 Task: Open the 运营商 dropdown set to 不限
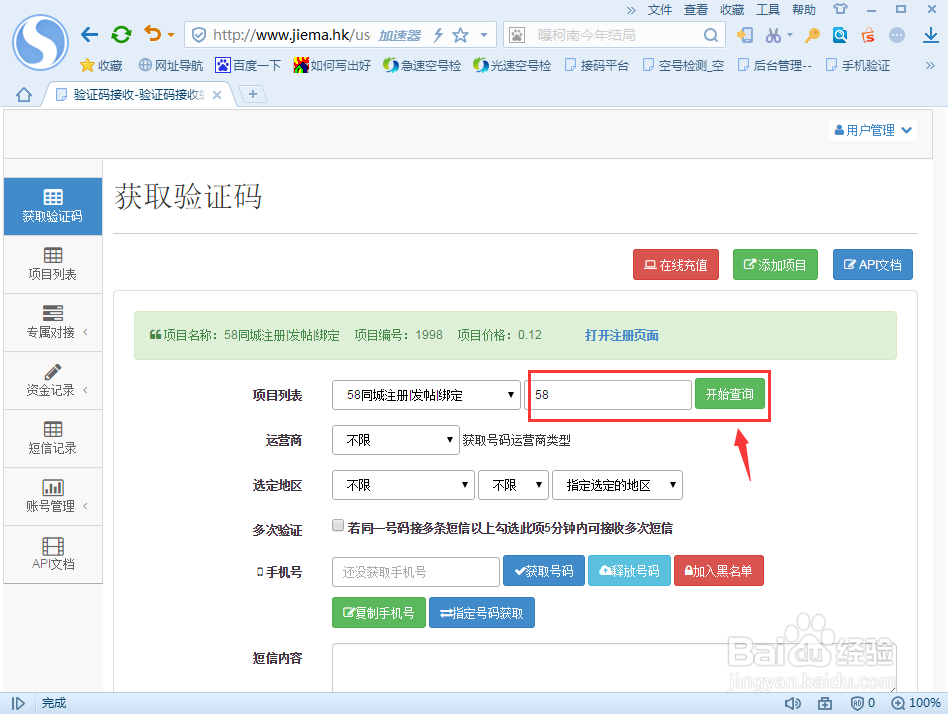click(395, 440)
